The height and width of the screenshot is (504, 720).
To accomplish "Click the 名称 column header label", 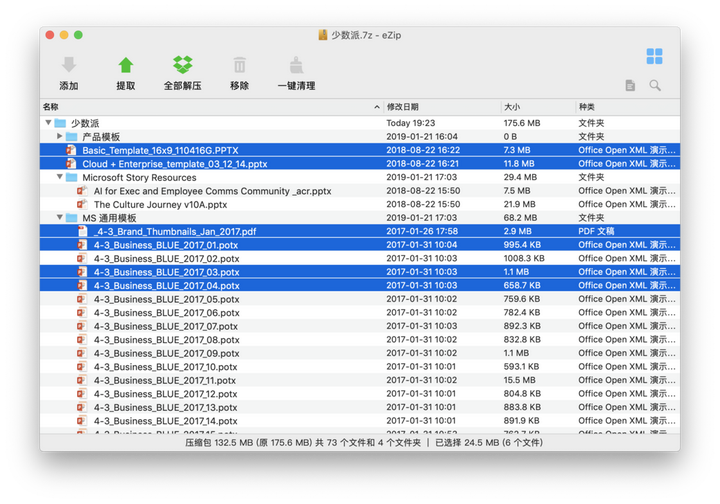I will [51, 107].
